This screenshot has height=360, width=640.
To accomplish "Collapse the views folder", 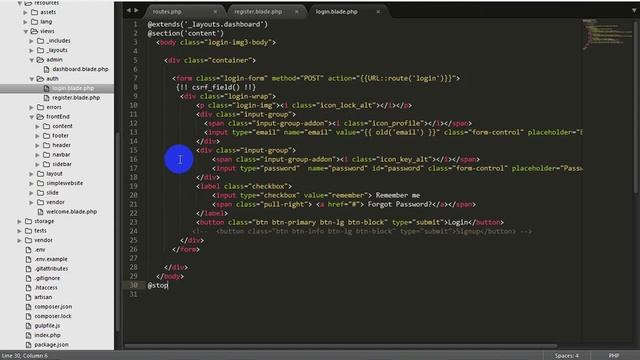I will (x=26, y=31).
